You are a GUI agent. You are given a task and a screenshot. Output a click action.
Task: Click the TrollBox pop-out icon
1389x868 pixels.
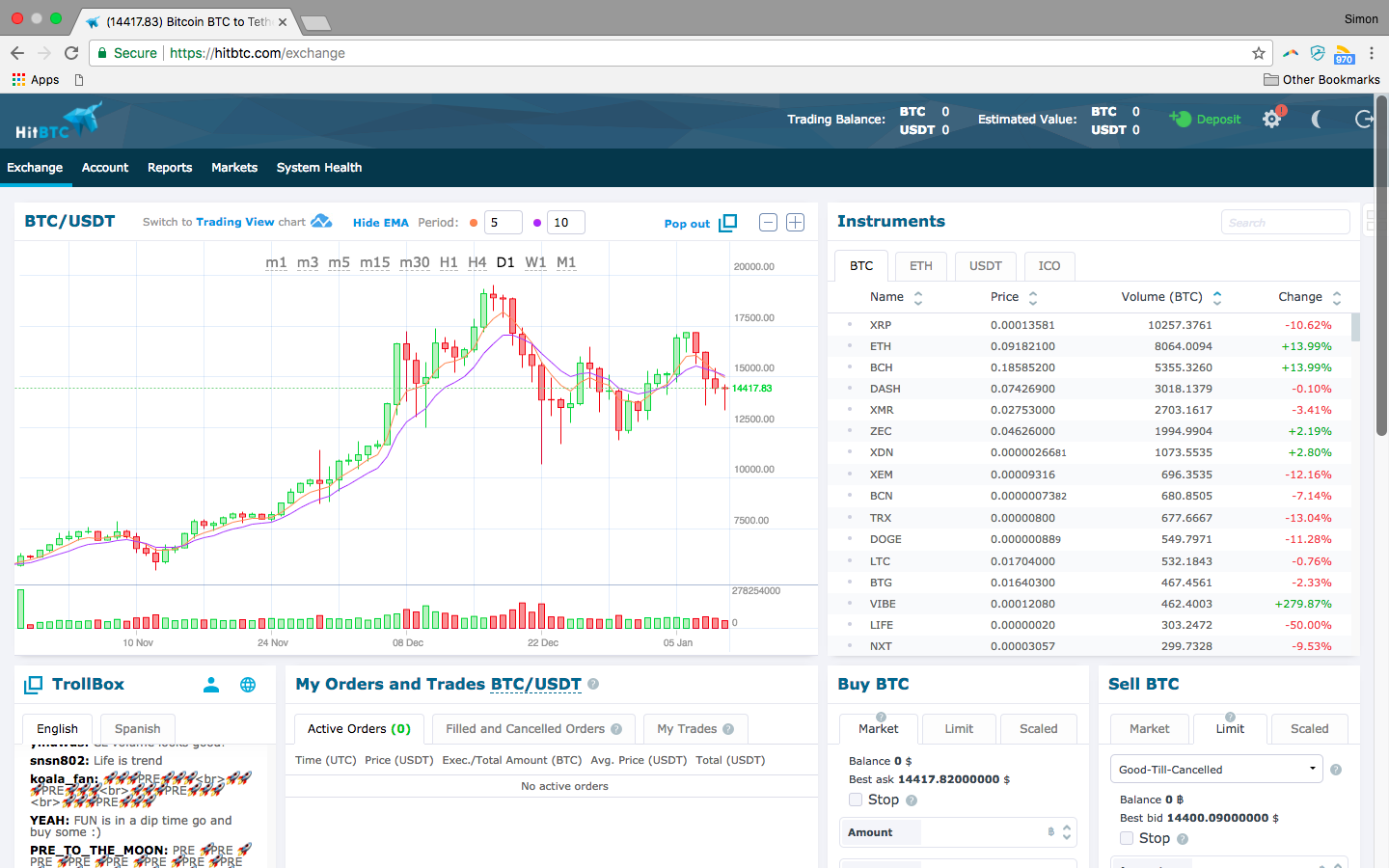(x=33, y=685)
